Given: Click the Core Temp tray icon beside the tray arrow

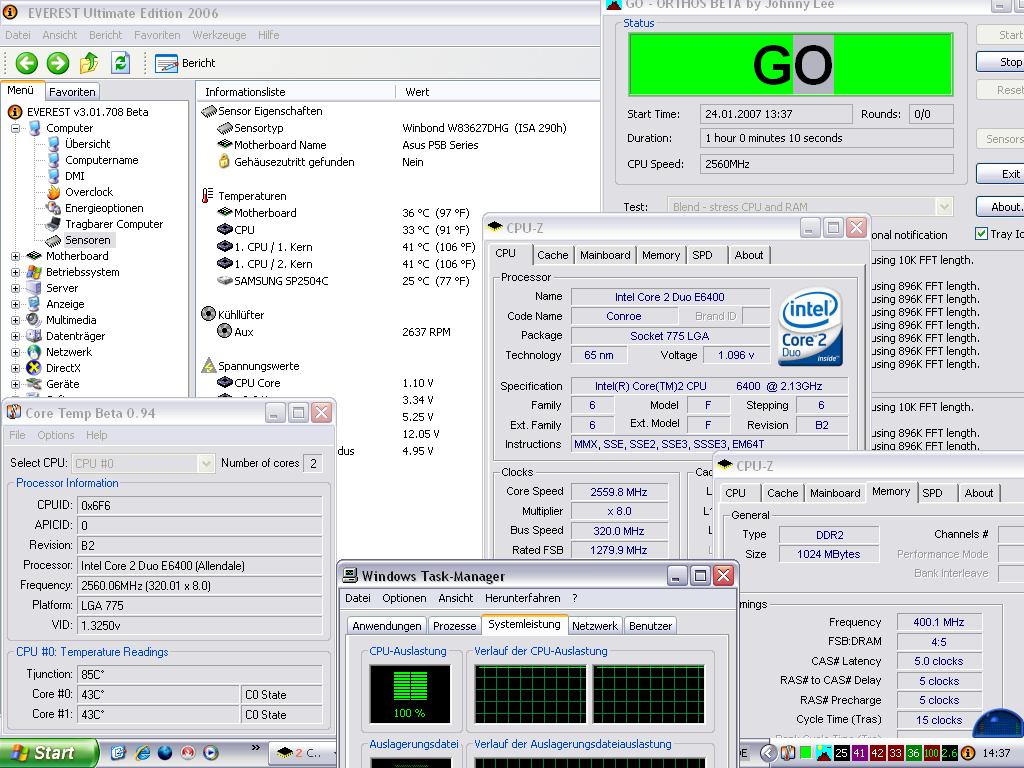Looking at the screenshot, I should coord(788,753).
